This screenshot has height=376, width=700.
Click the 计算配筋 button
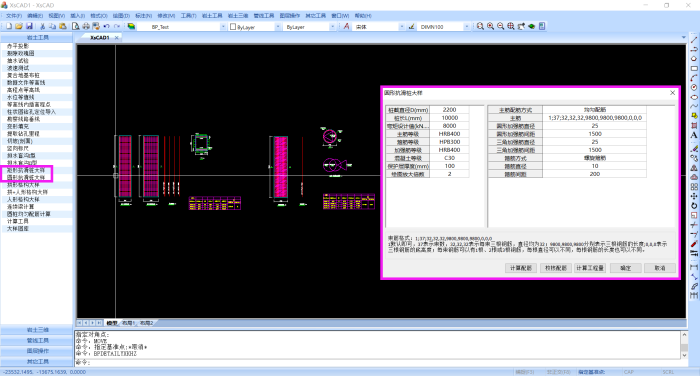[521, 268]
